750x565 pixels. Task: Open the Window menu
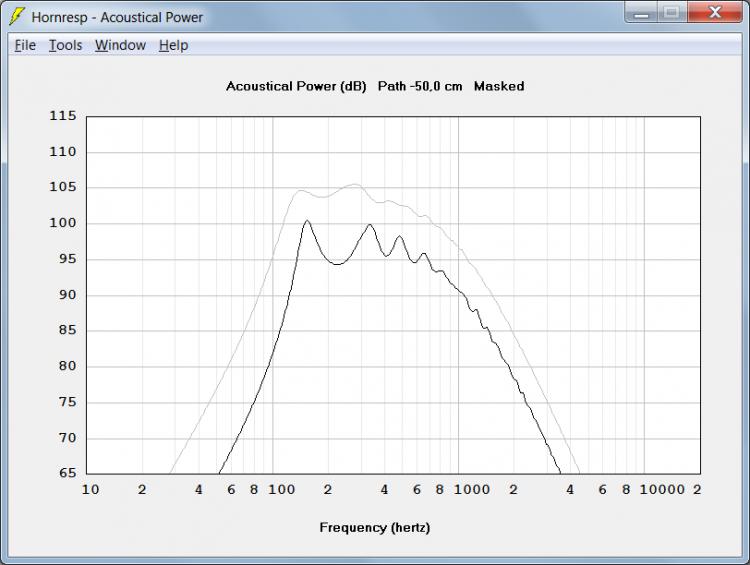point(120,45)
